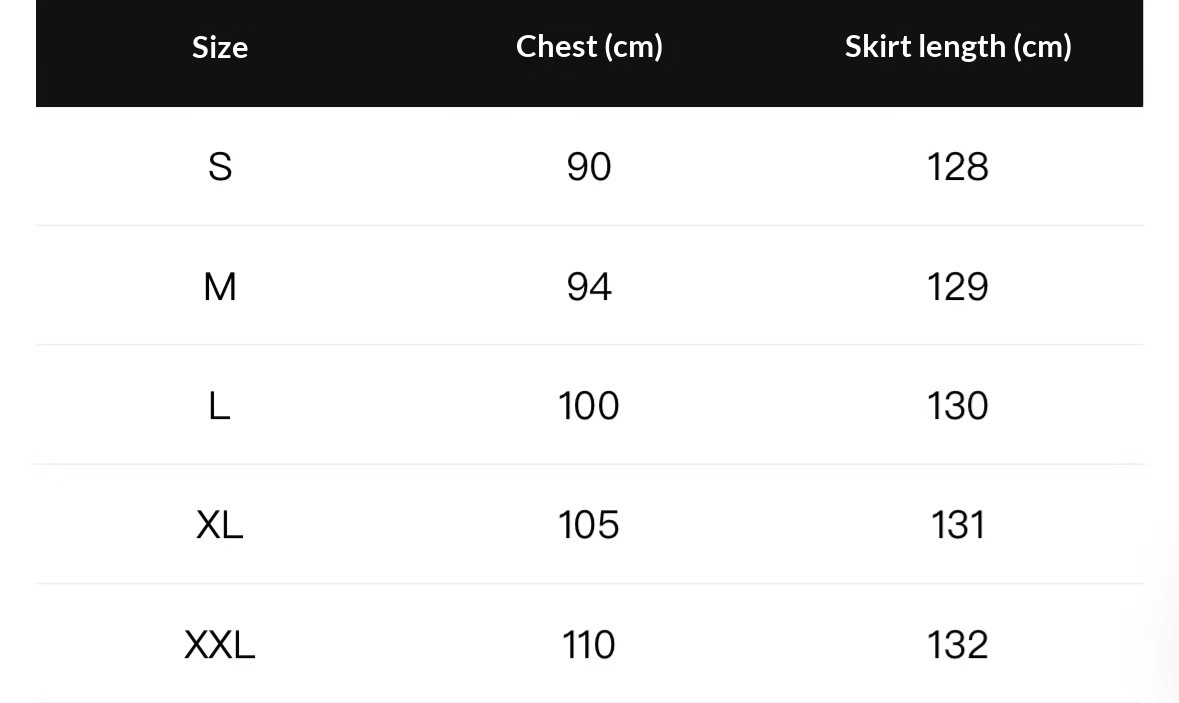Select the XL size label
This screenshot has height=703, width=1179.
[x=220, y=525]
